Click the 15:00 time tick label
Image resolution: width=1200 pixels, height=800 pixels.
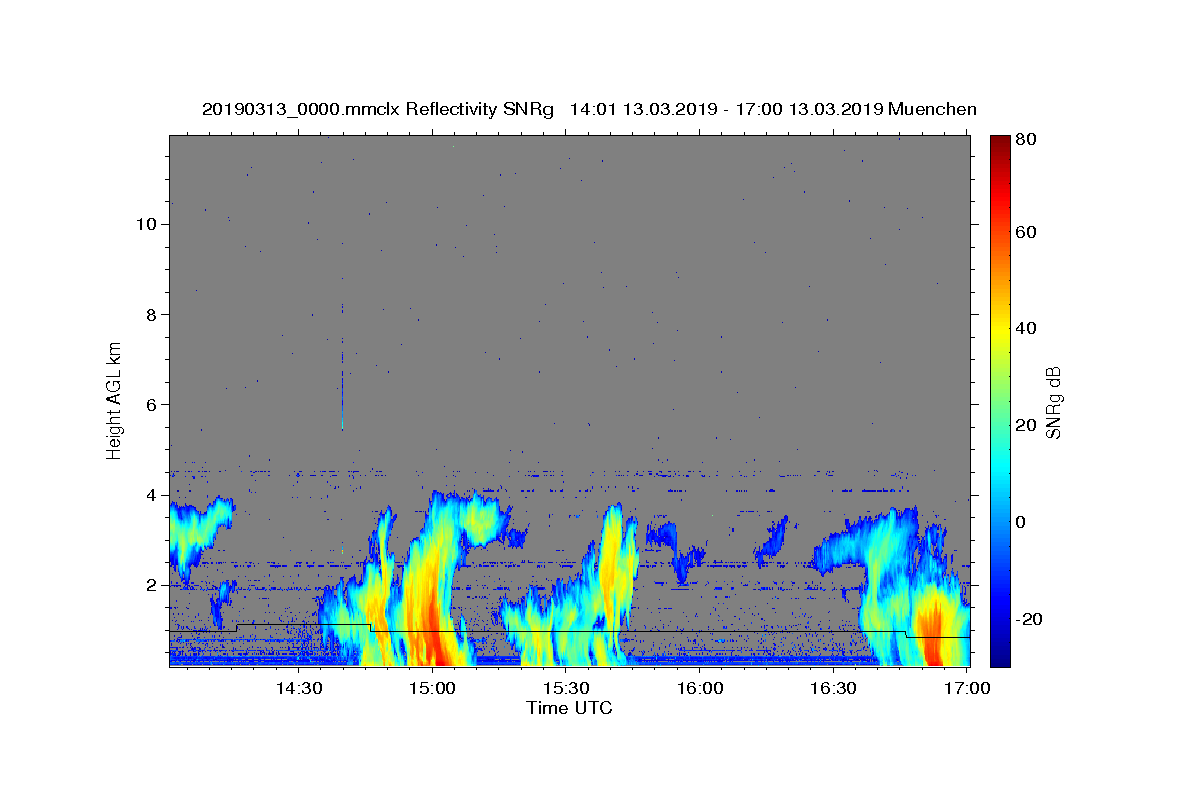click(432, 688)
